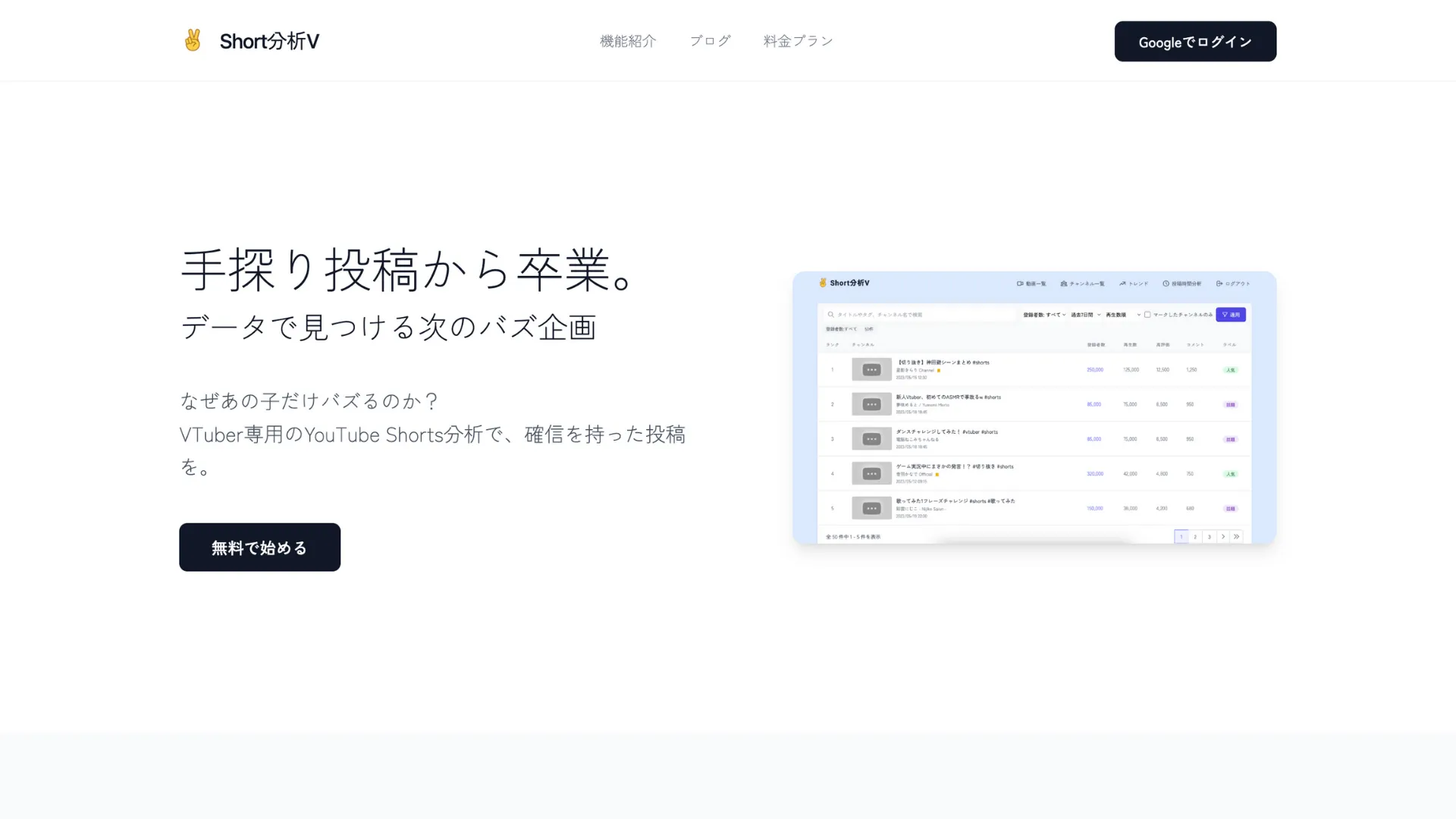The width and height of the screenshot is (1456, 819).
Task: Select page 2 in the preview pagination
Action: pyautogui.click(x=1195, y=536)
